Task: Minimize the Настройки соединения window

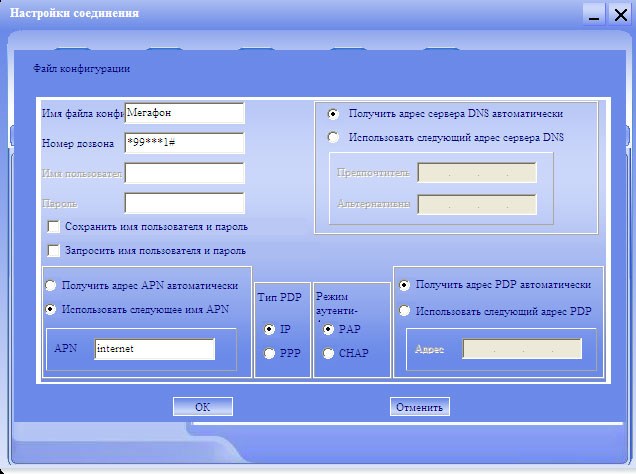Action: click(x=594, y=15)
